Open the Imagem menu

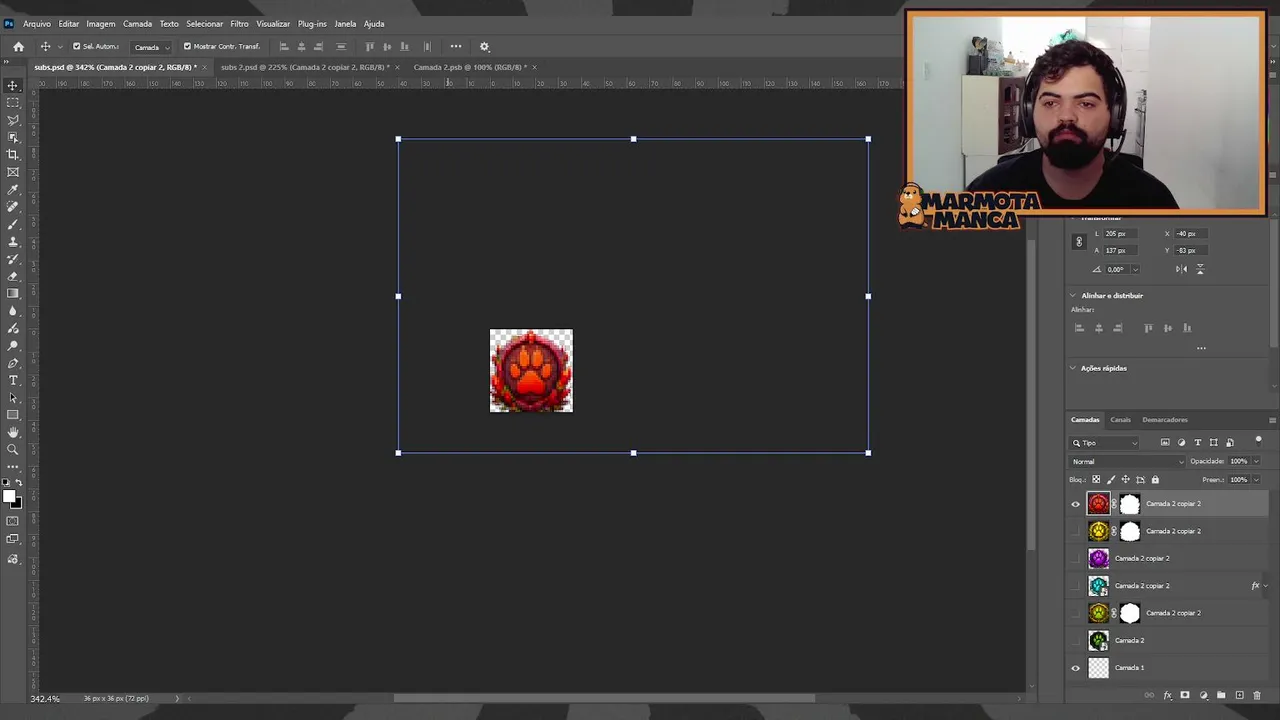[x=100, y=23]
